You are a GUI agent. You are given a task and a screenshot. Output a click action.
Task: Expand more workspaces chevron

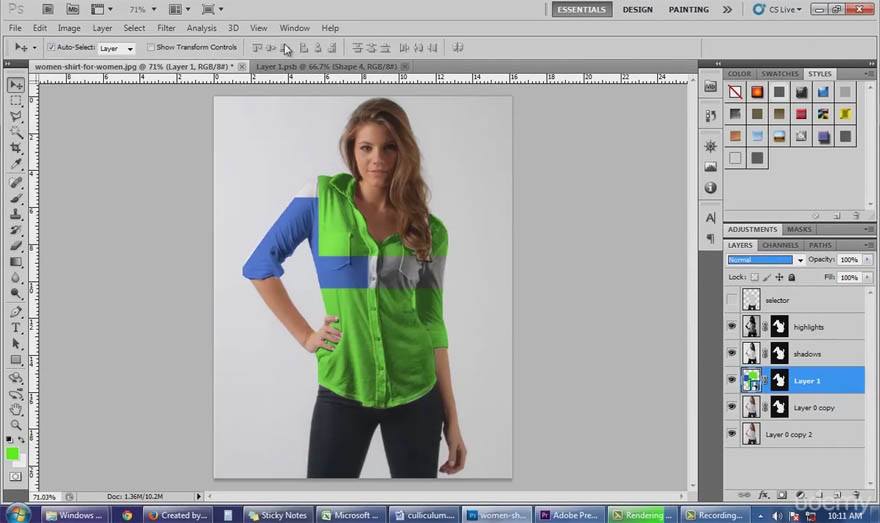(727, 10)
